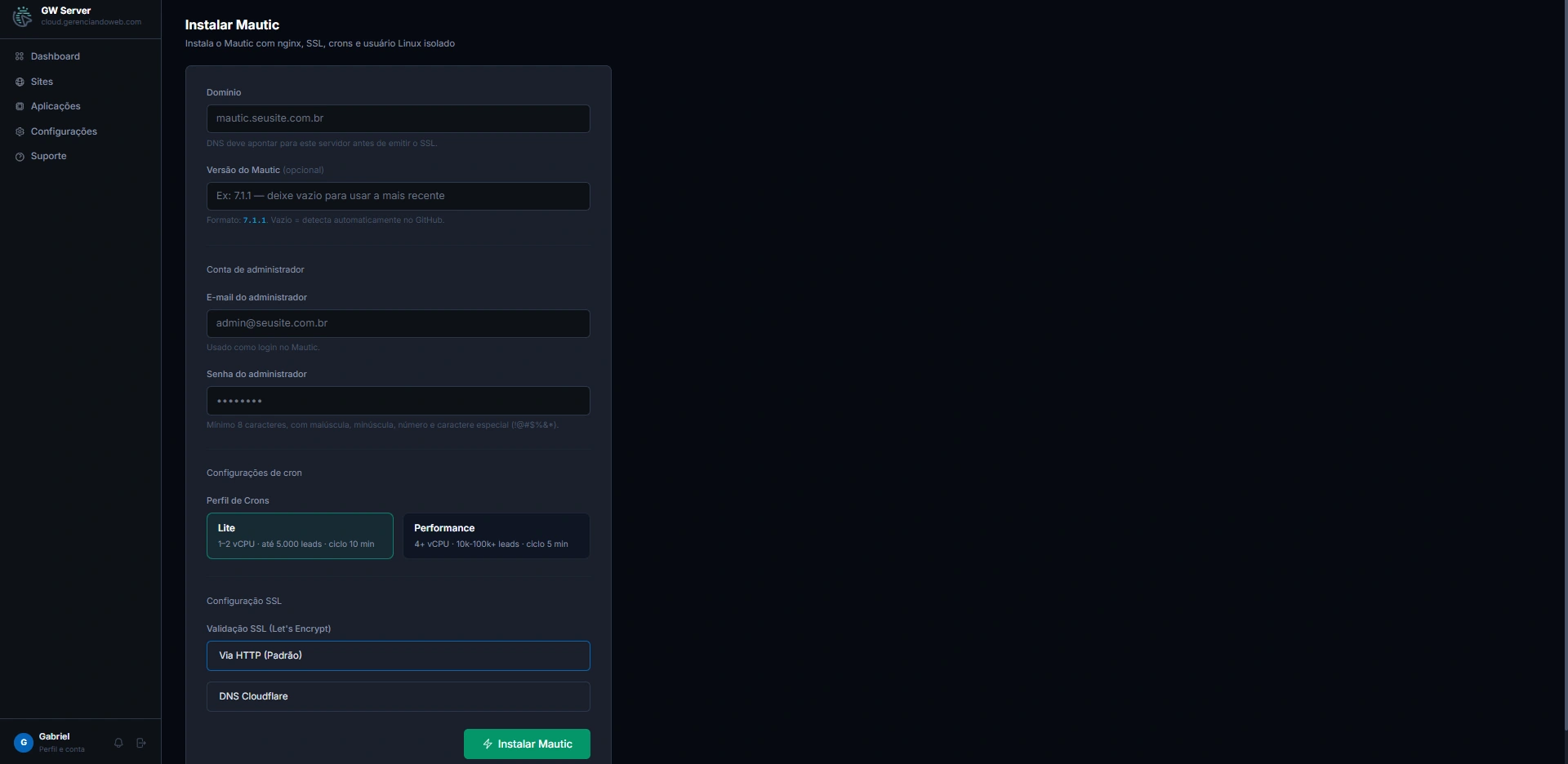This screenshot has width=1568, height=764.
Task: Open notifications via the bell icon
Action: coord(118,743)
